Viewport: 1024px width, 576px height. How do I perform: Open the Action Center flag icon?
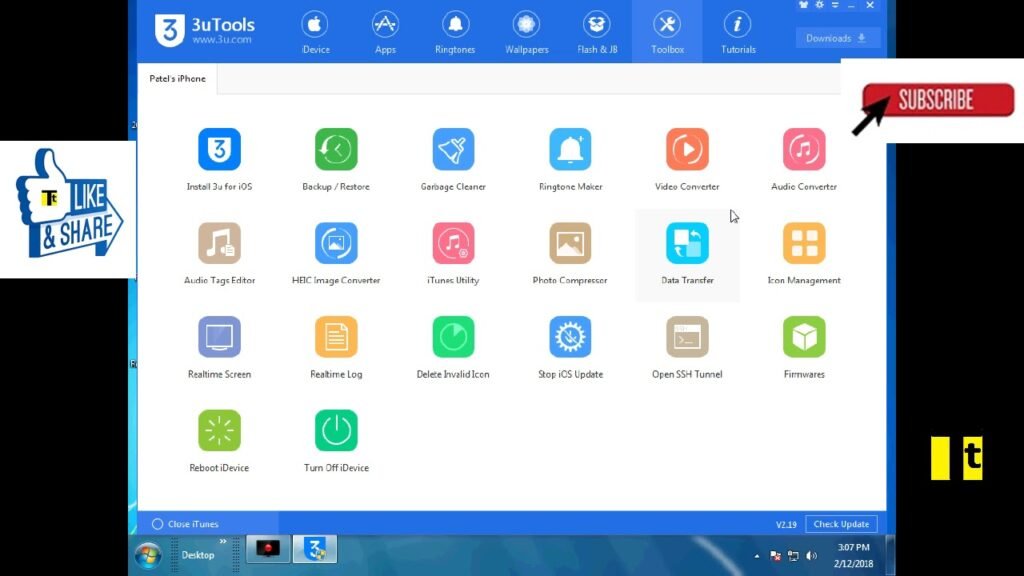[775, 556]
